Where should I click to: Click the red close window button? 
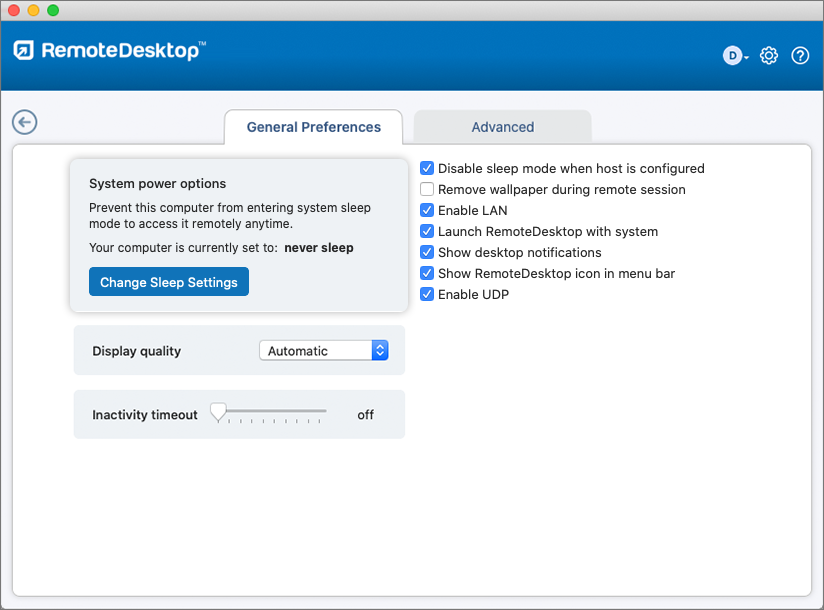coord(13,10)
